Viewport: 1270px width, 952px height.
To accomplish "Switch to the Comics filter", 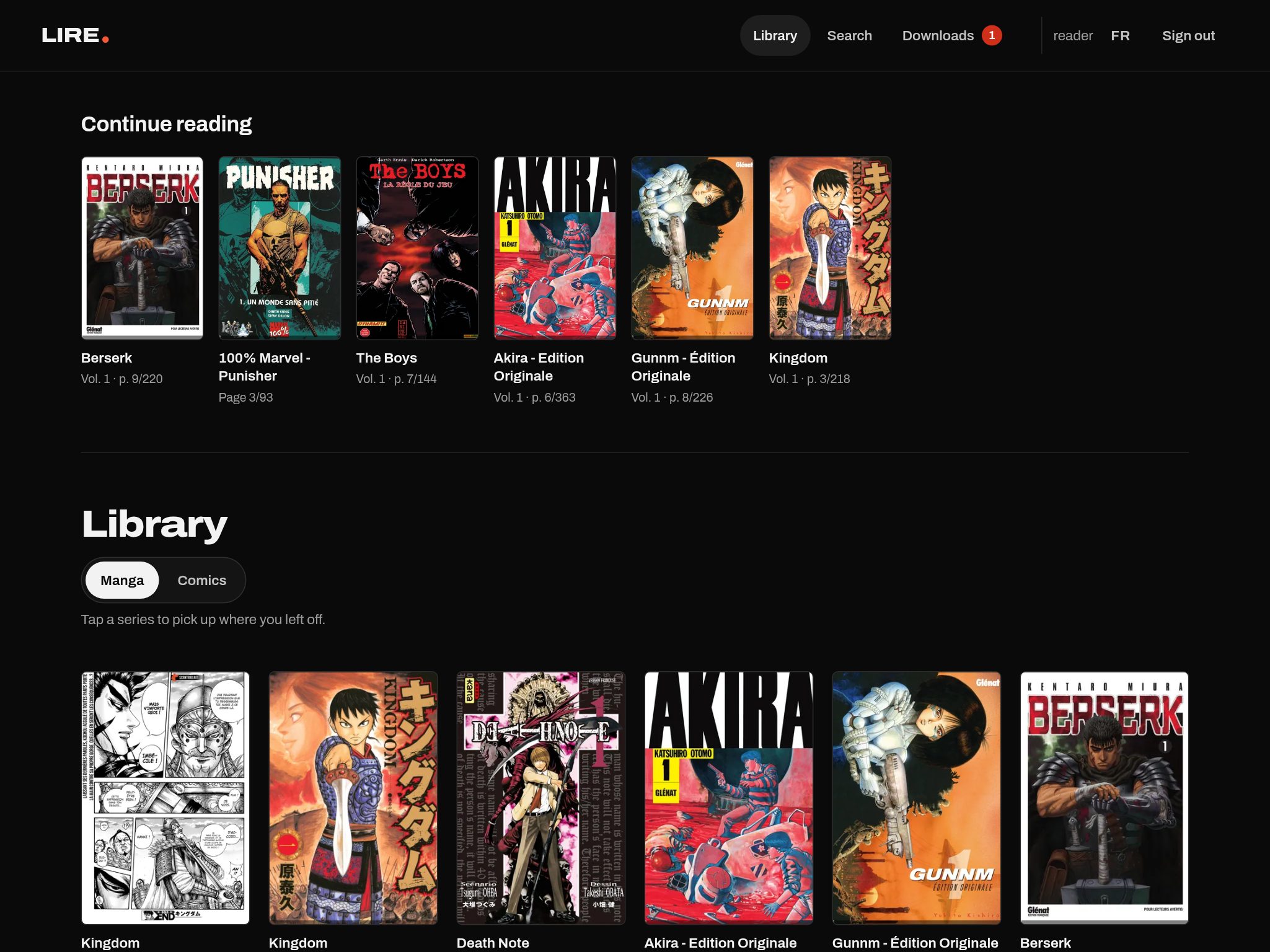I will [202, 580].
